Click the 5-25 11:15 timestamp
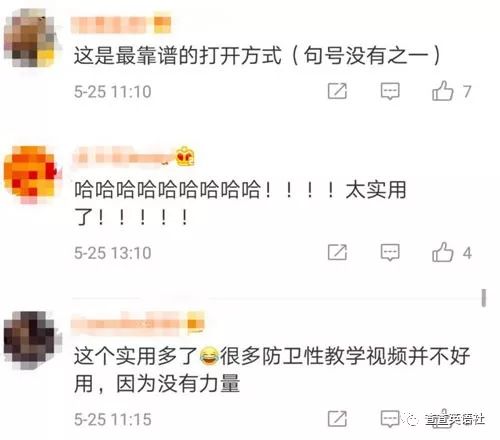The image size is (500, 440). [113, 419]
